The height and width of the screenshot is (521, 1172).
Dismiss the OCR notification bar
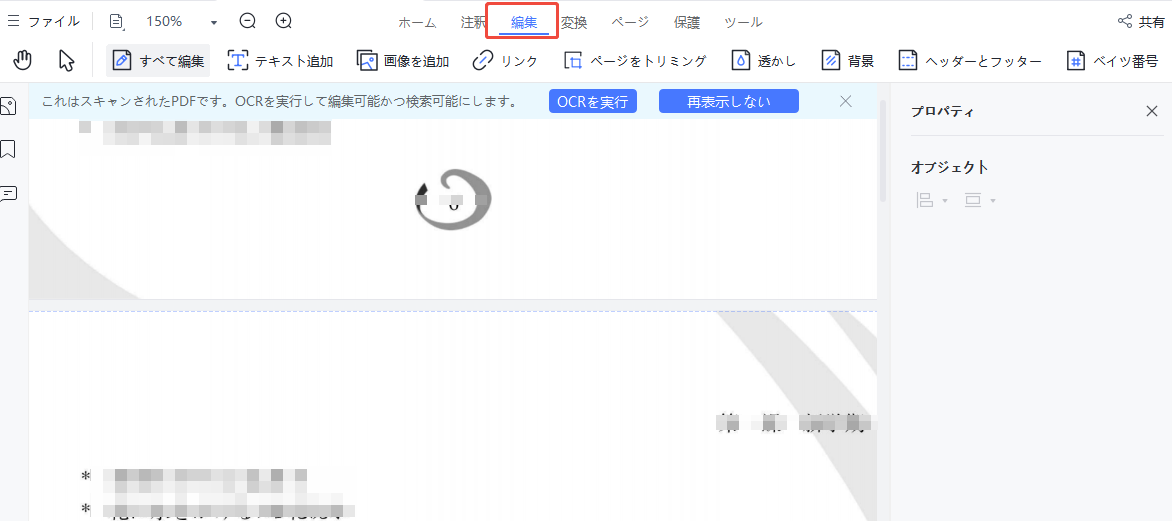(x=845, y=101)
